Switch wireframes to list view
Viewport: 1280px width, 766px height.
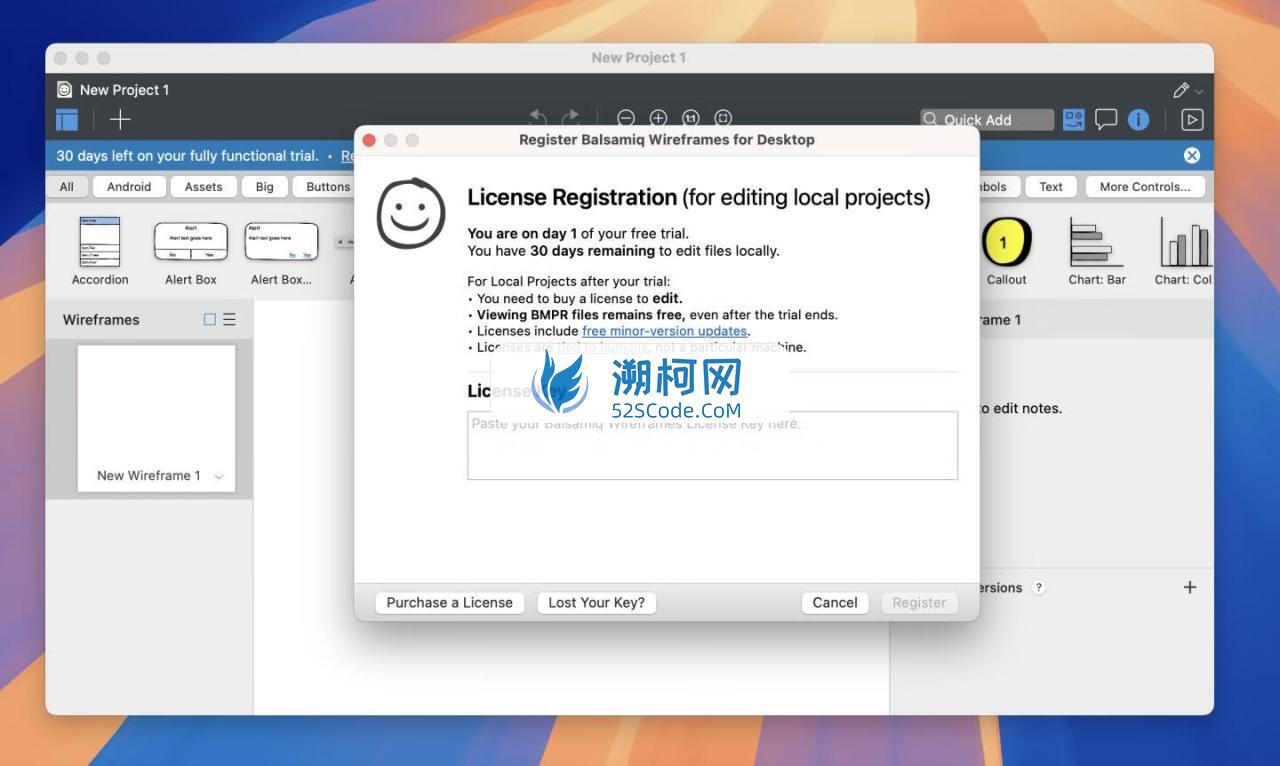coord(229,320)
